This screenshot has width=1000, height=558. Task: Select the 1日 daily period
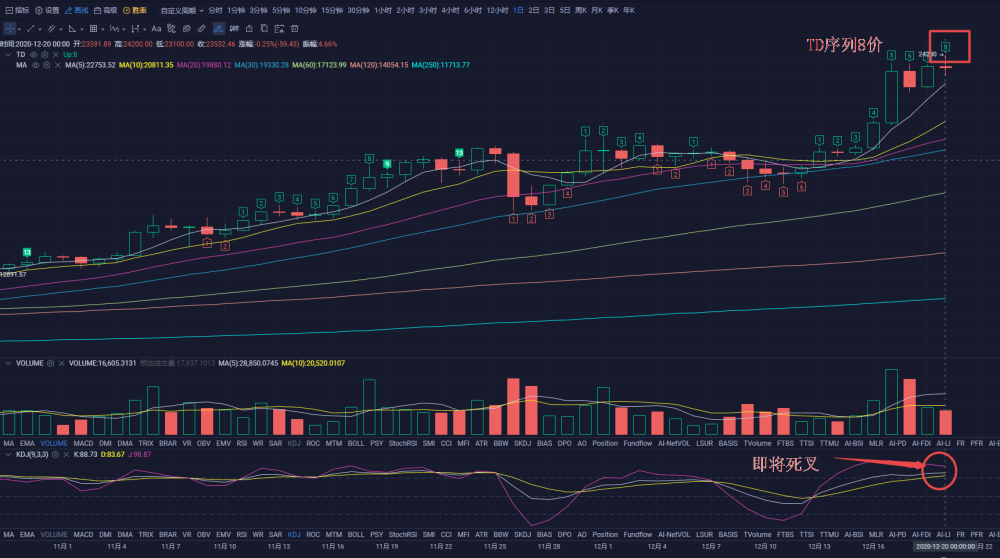coord(518,10)
